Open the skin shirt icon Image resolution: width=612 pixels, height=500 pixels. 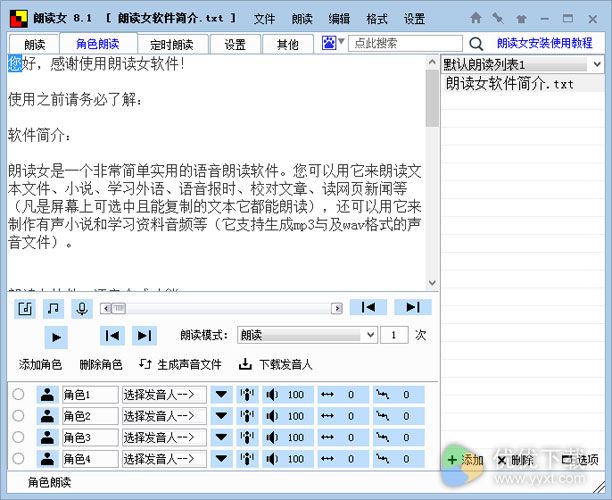521,18
